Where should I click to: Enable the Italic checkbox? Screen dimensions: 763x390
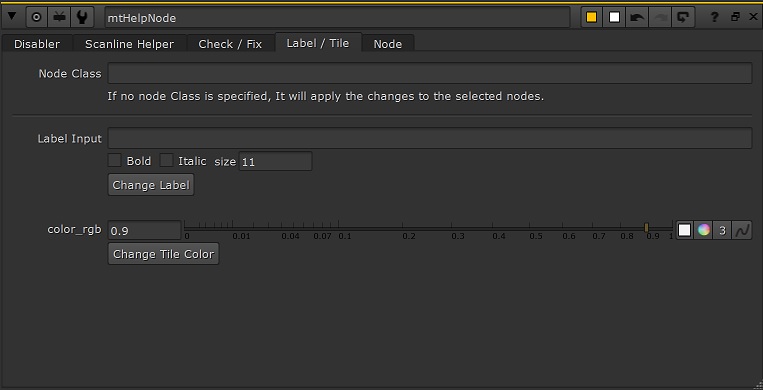(166, 160)
